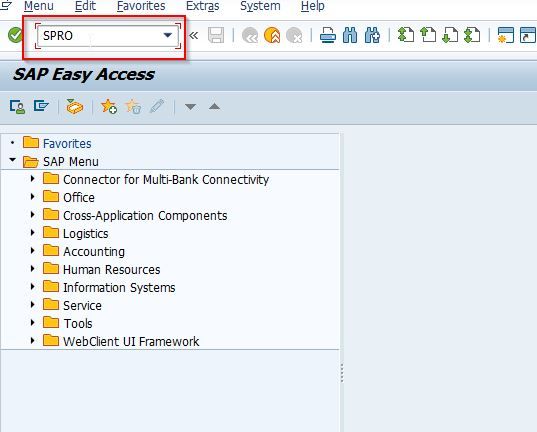Open the System menu

(x=260, y=6)
